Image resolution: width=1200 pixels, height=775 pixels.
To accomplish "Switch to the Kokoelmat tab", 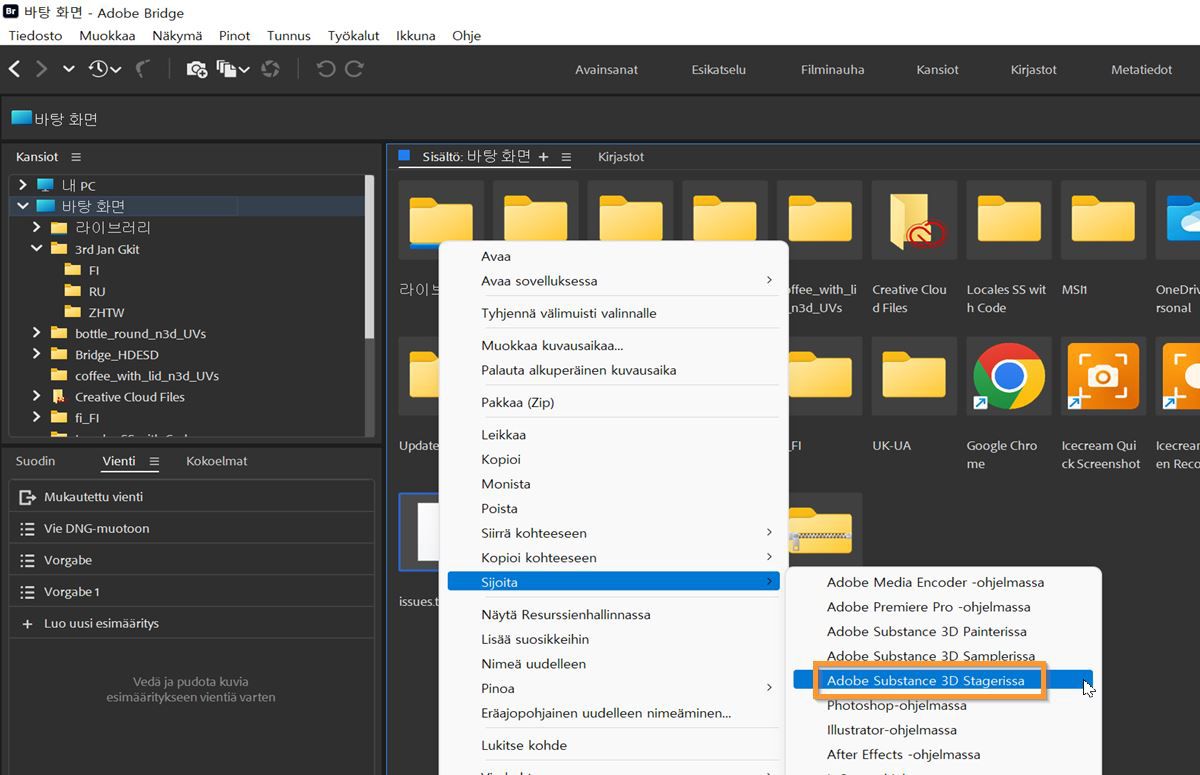I will coord(217,461).
